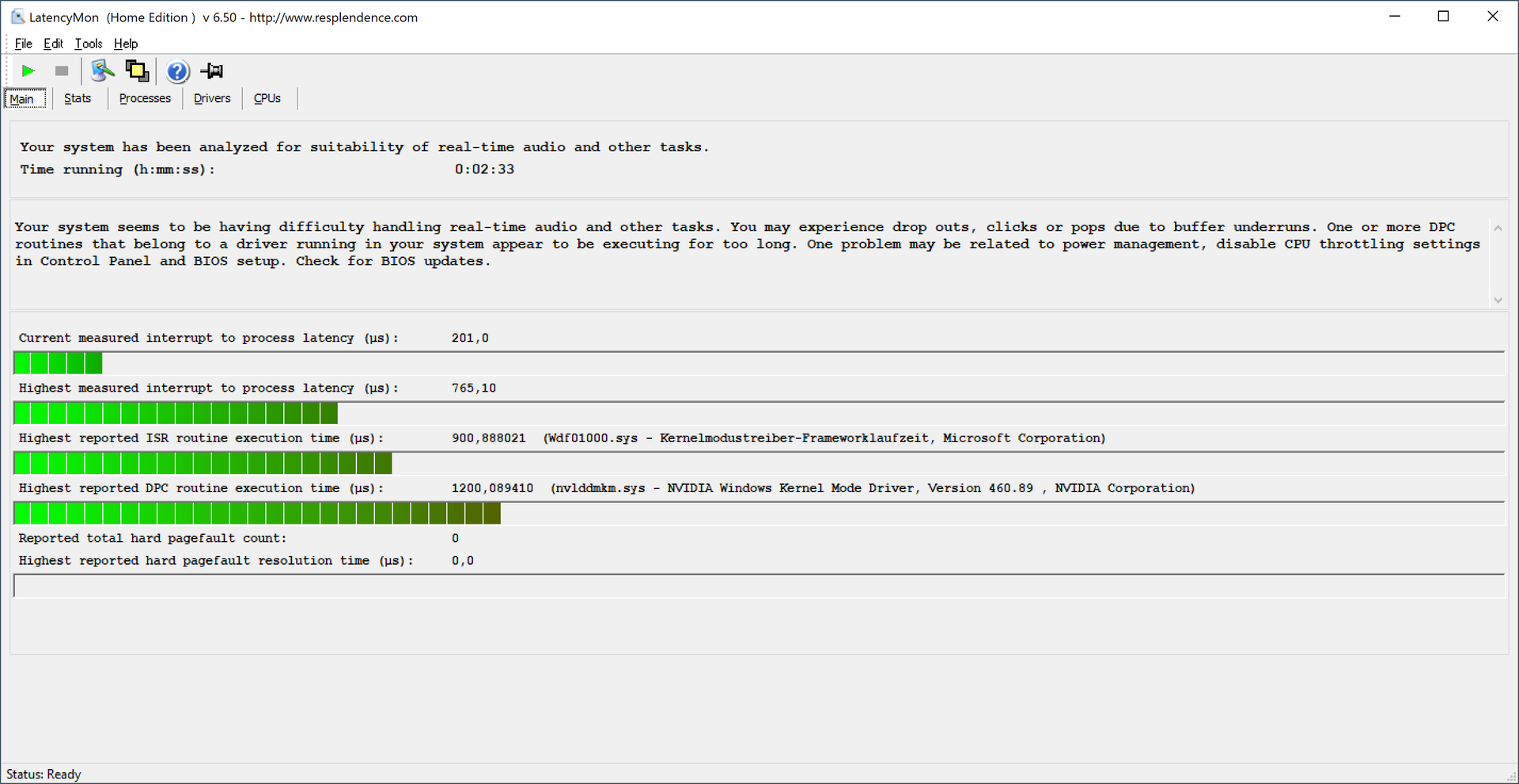Click the current interrupt latency progress bar
This screenshot has height=784, width=1519.
[x=759, y=363]
